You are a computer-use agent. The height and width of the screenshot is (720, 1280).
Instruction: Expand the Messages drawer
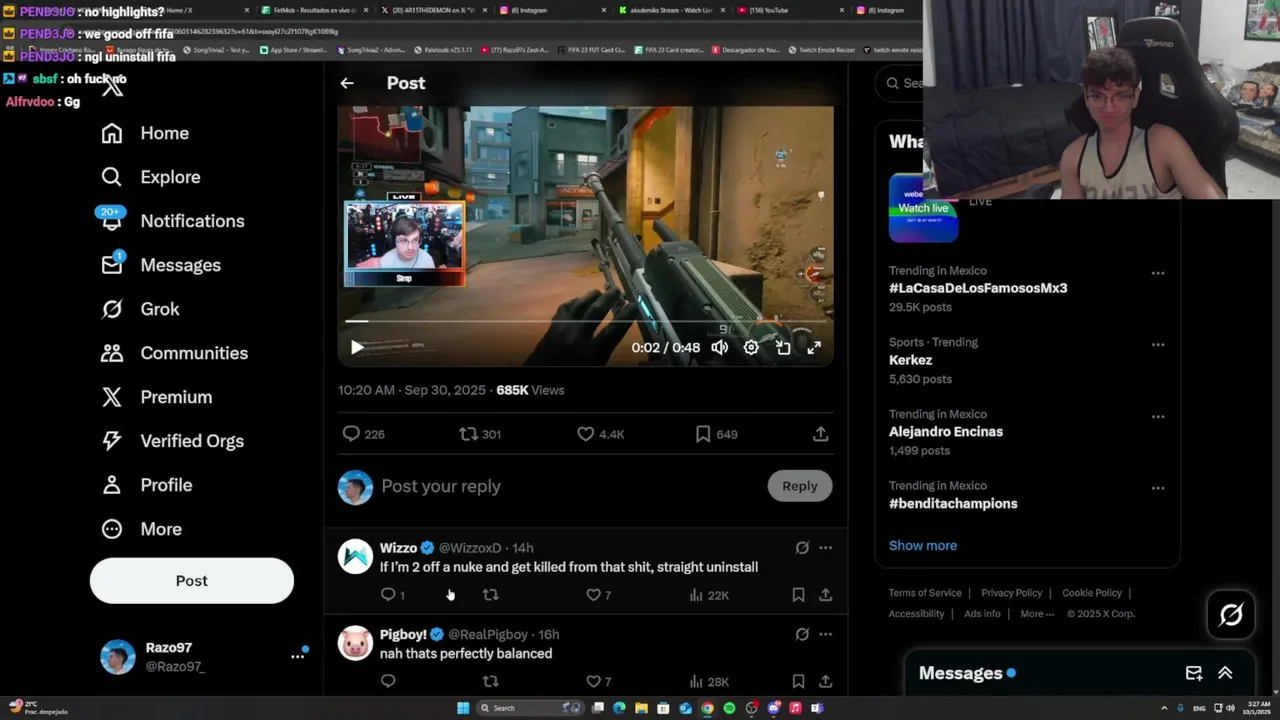(x=1225, y=673)
